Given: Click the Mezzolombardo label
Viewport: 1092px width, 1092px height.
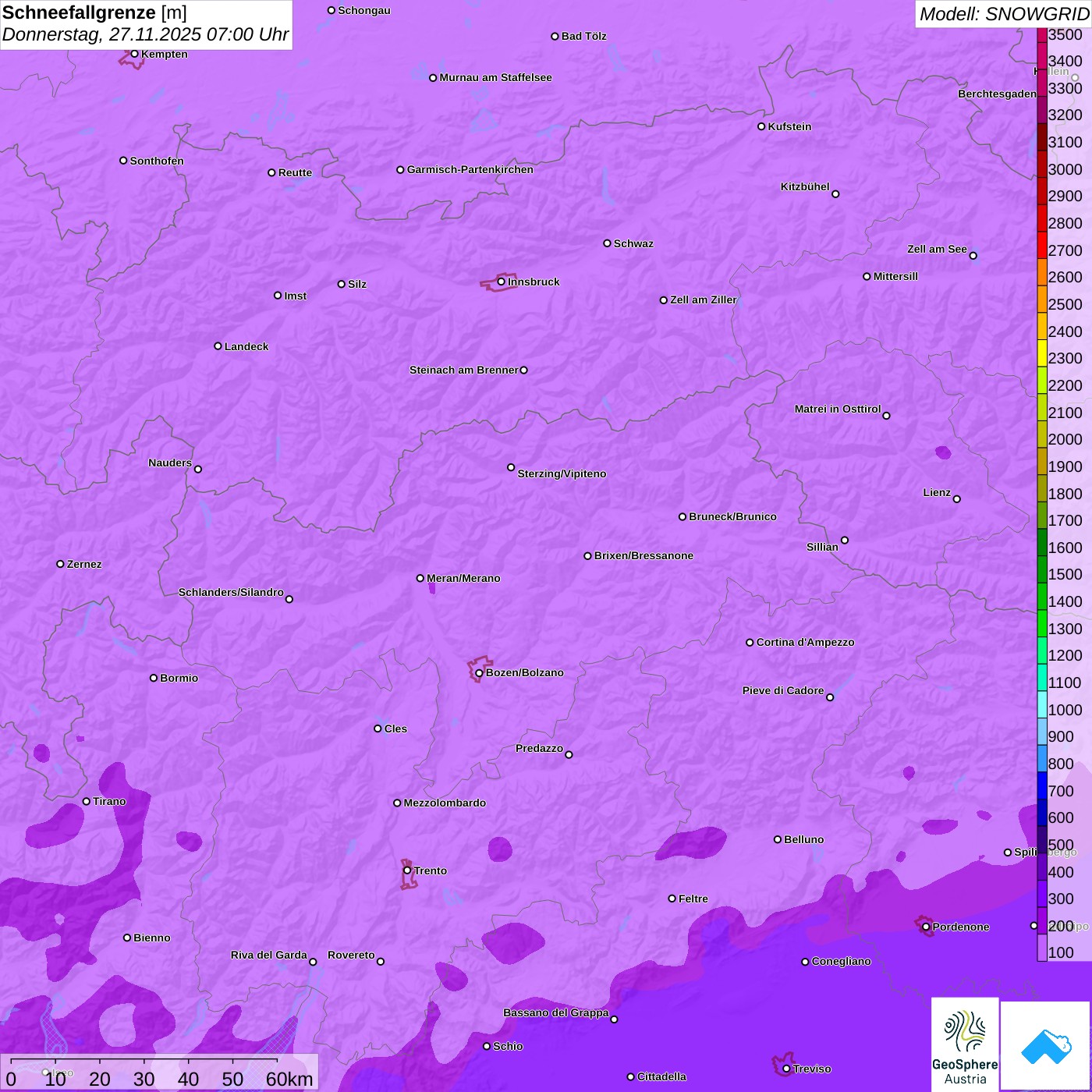Looking at the screenshot, I should click(445, 803).
